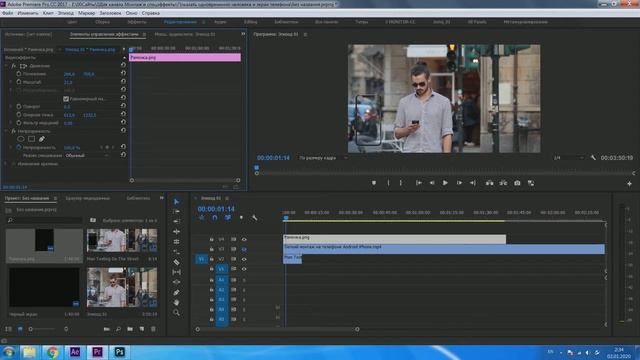Toggle animation stopwatch for Anchor Point

point(19,115)
